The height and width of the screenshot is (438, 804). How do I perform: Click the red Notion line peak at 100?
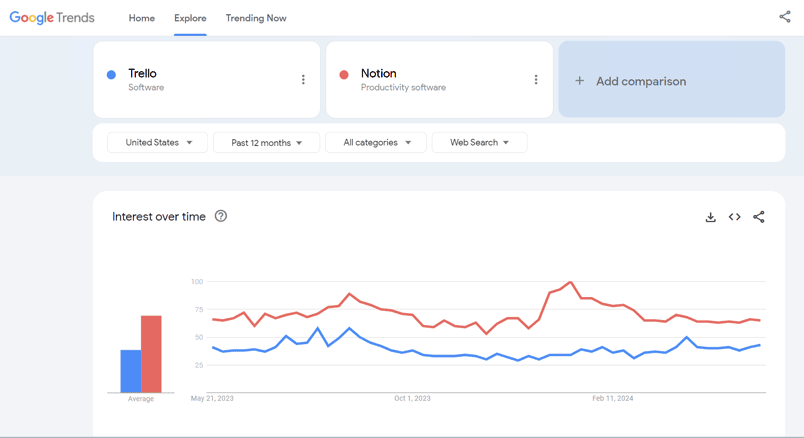click(570, 282)
